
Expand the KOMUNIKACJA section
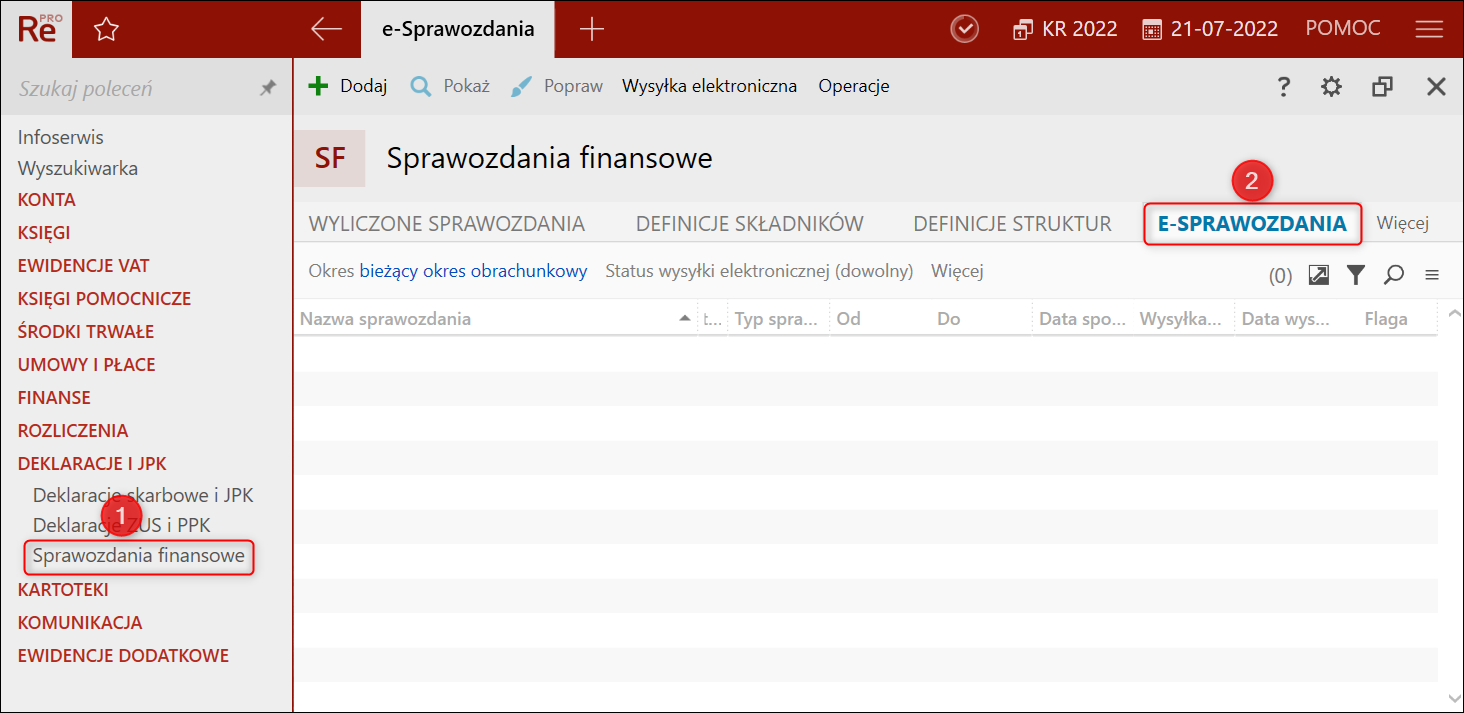[80, 623]
